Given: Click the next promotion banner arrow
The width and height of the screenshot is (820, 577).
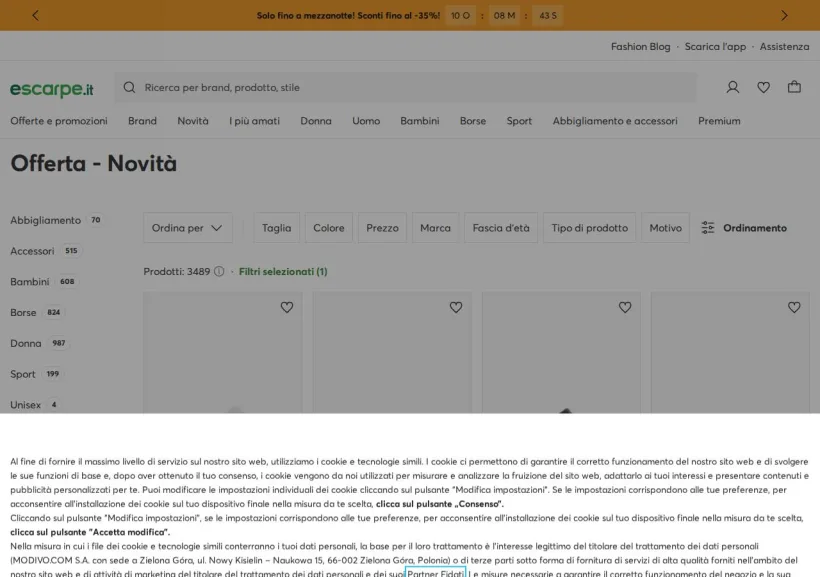Looking at the screenshot, I should (x=784, y=15).
